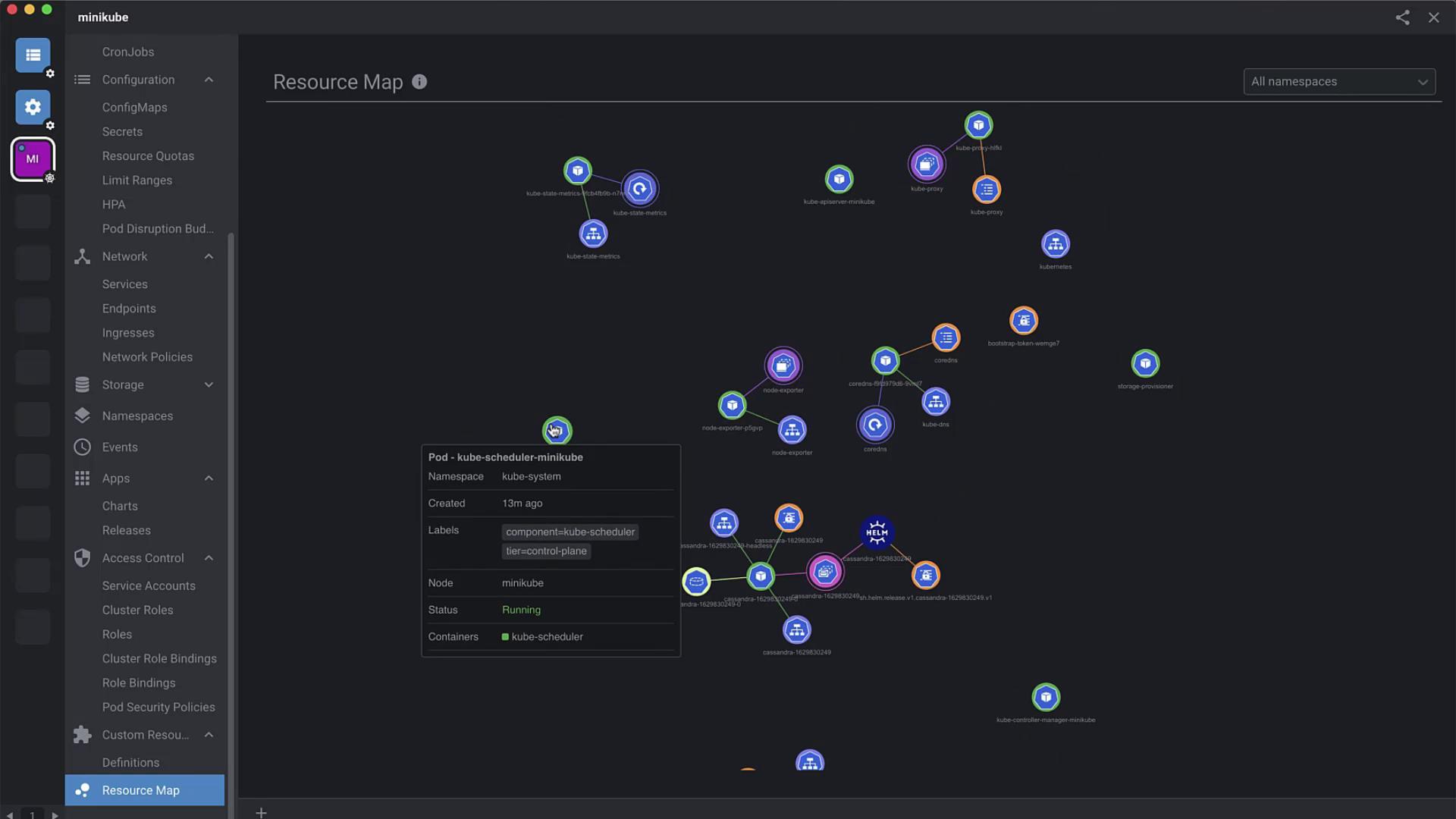Click the Resource Map info icon
1456x819 pixels.
[x=419, y=82]
